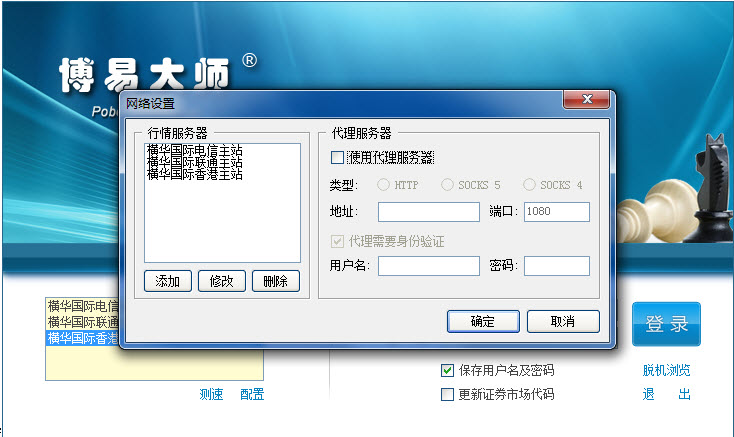Click the 用户名 proxy username field

(x=429, y=266)
